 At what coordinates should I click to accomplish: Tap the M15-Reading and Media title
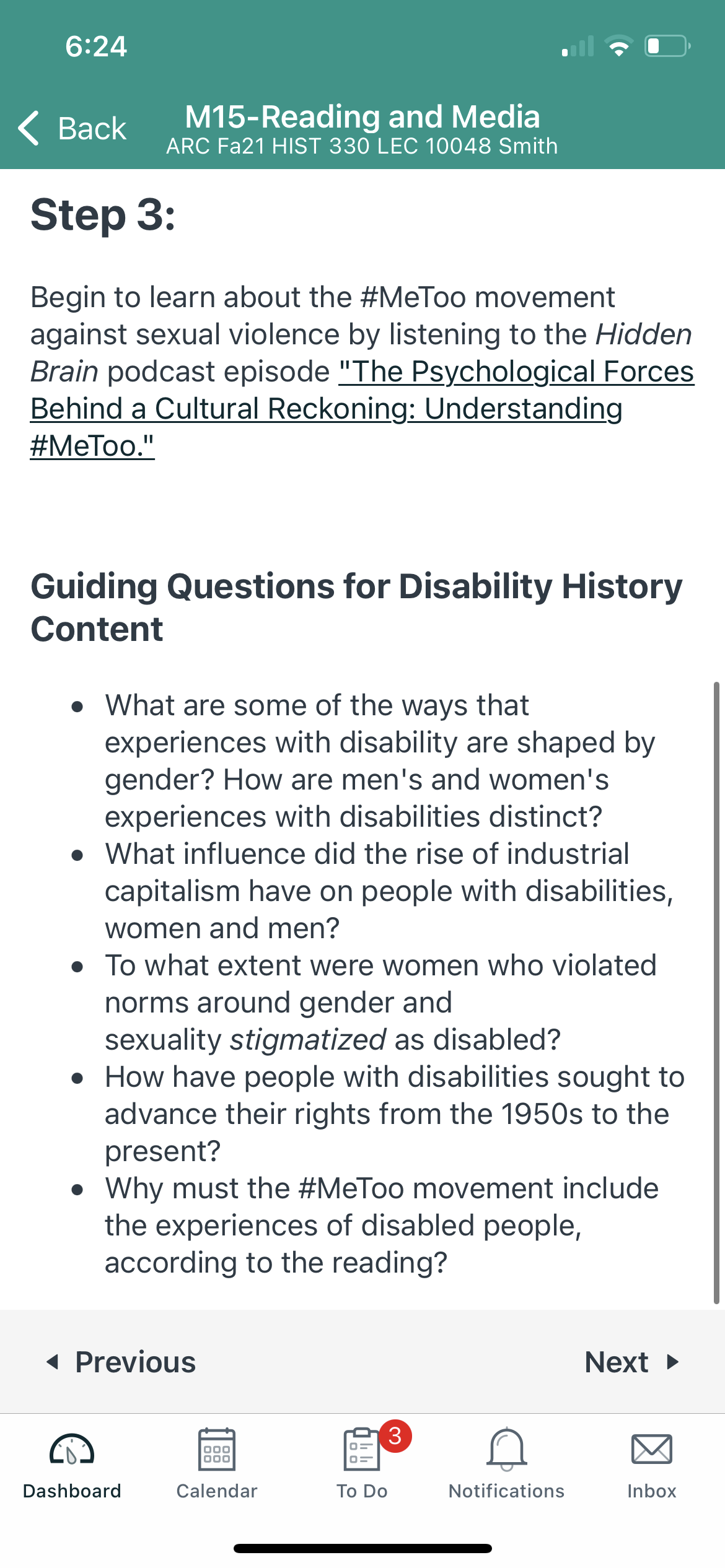click(362, 116)
